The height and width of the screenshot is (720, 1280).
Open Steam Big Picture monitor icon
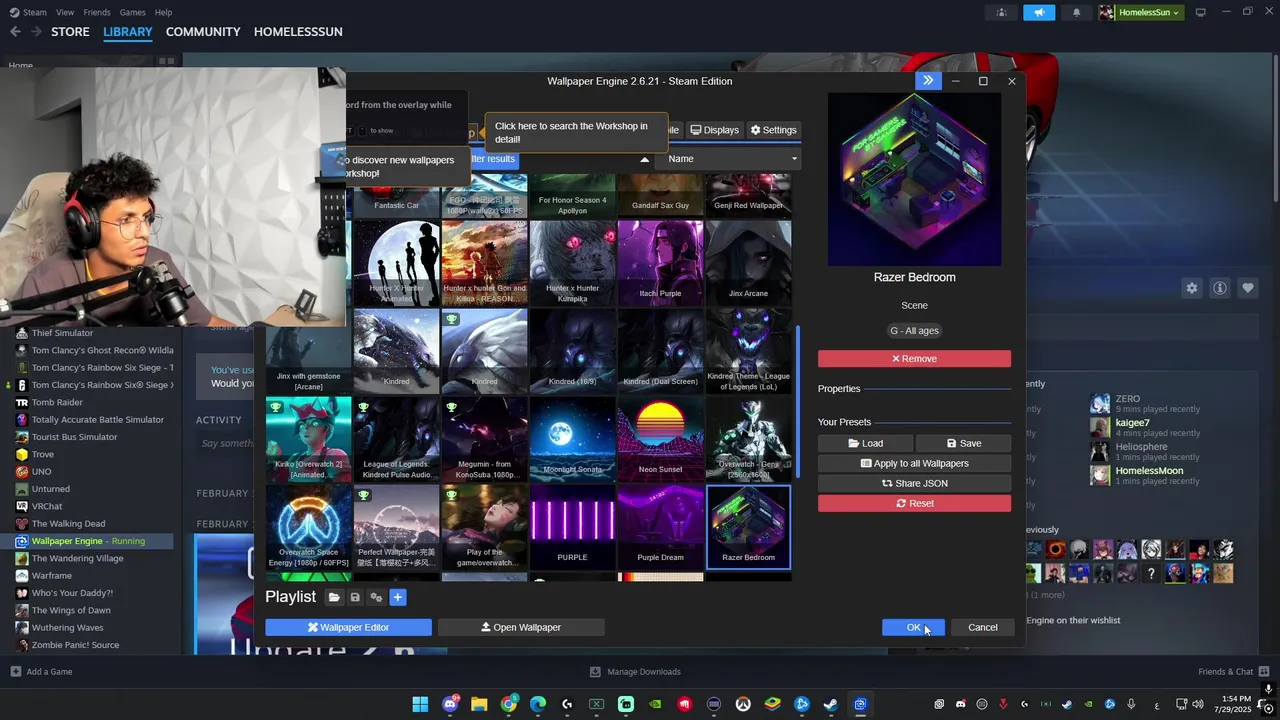click(1201, 12)
